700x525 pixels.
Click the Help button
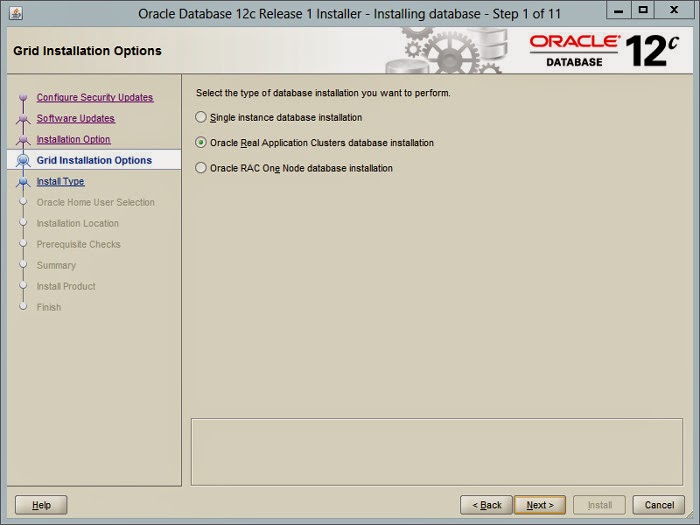[x=41, y=505]
